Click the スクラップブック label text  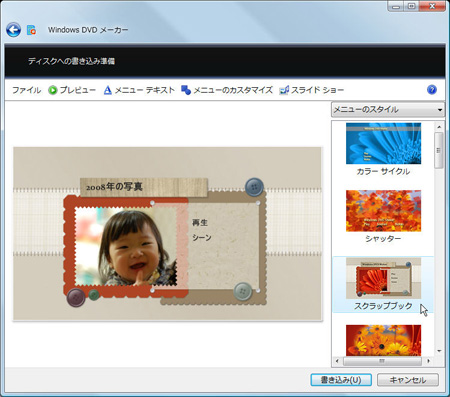click(x=383, y=306)
